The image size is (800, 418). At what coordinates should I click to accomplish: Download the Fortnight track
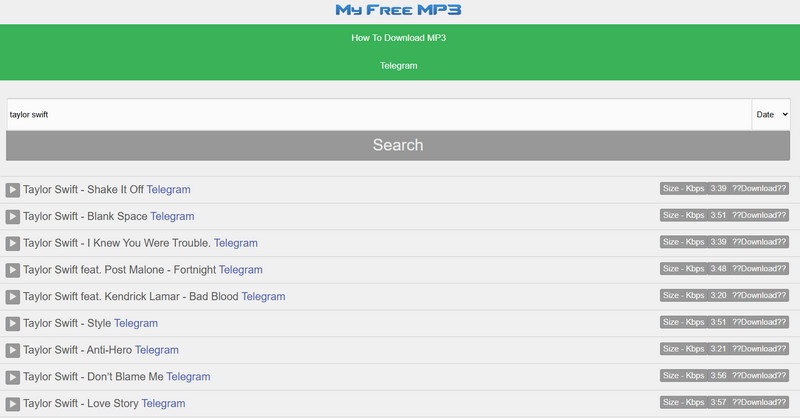click(759, 268)
